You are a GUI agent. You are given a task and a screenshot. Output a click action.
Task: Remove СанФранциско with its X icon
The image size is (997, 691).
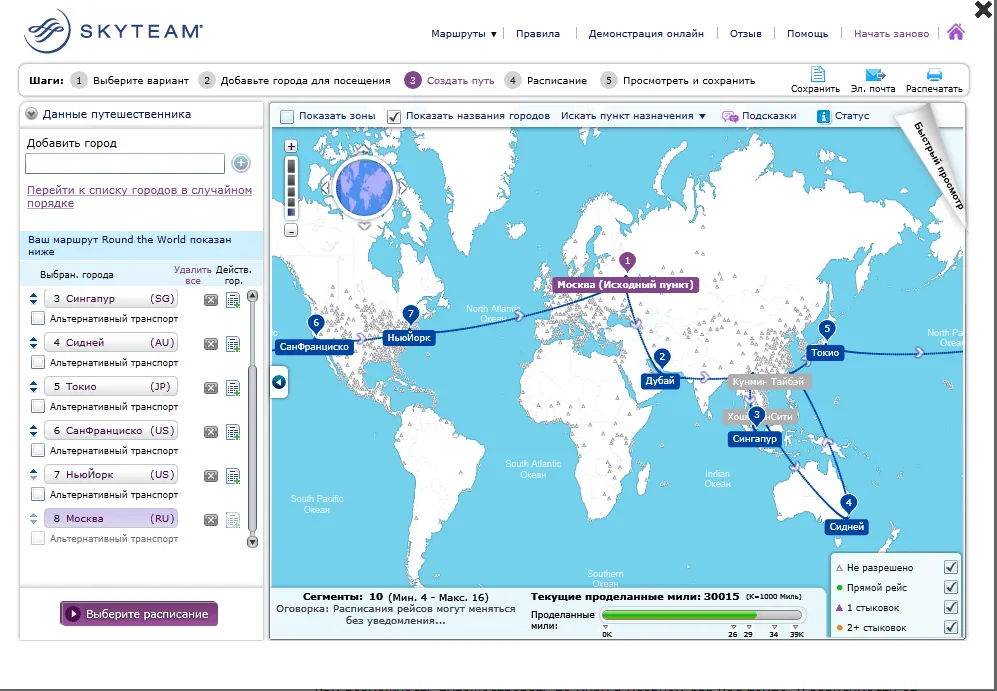(210, 432)
